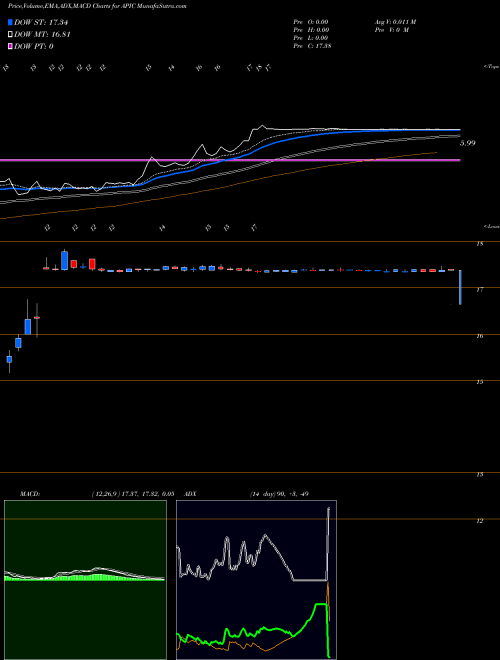Click the MACD '(12,26,9)' parameter values
This screenshot has height=660, width=500.
pyautogui.click(x=133, y=494)
